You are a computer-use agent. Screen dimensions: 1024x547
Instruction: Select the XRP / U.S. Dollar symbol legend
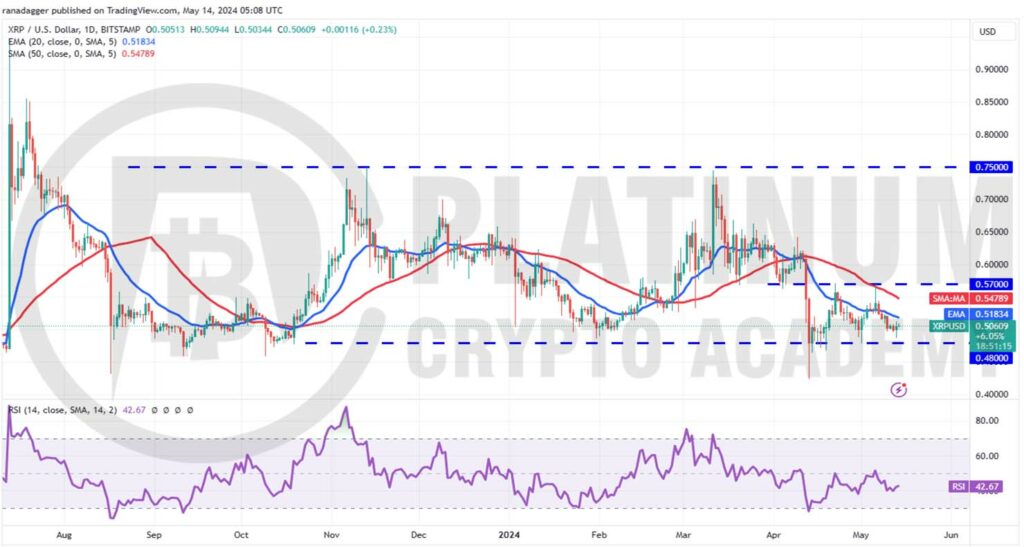coord(73,30)
